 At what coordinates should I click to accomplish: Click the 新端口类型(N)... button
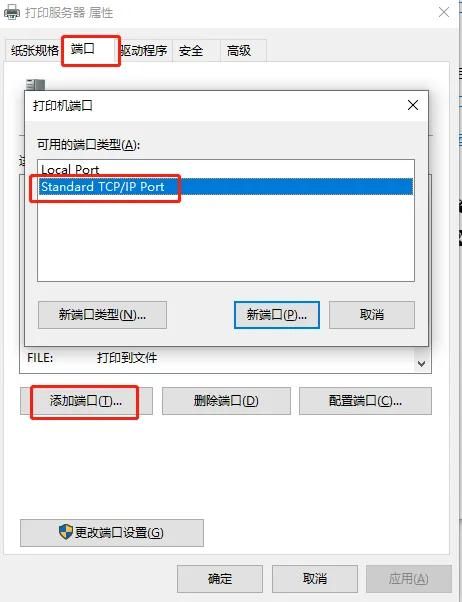point(102,315)
